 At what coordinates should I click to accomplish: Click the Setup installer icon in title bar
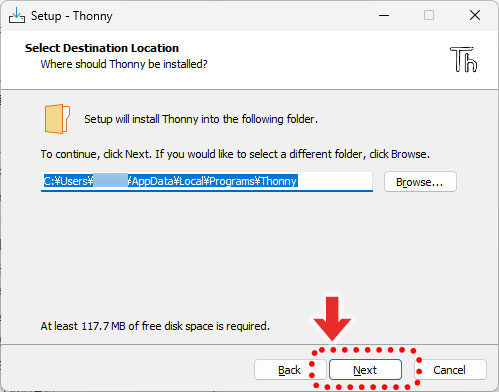click(17, 15)
